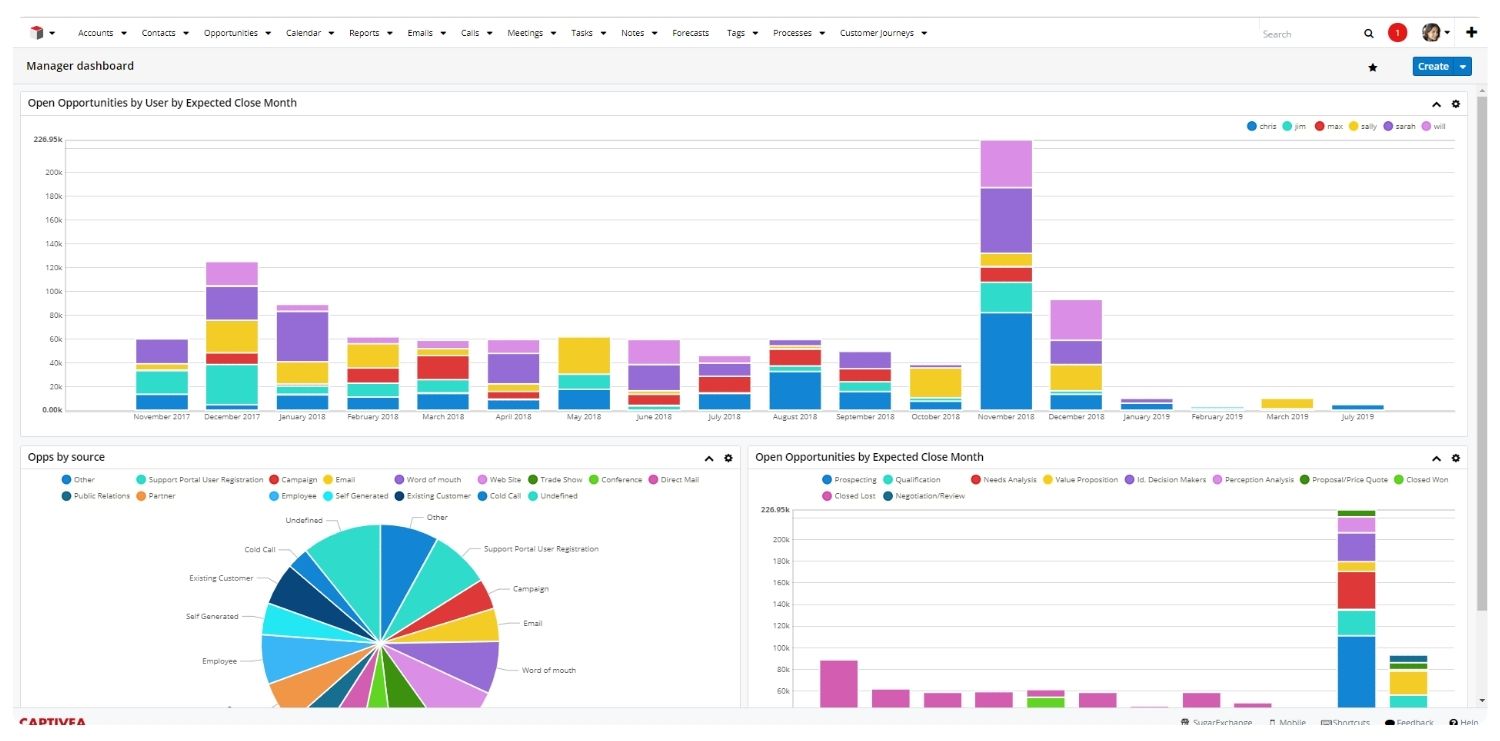The height and width of the screenshot is (741, 1500).
Task: Favorite the dashboard with the star icon
Action: click(1373, 67)
